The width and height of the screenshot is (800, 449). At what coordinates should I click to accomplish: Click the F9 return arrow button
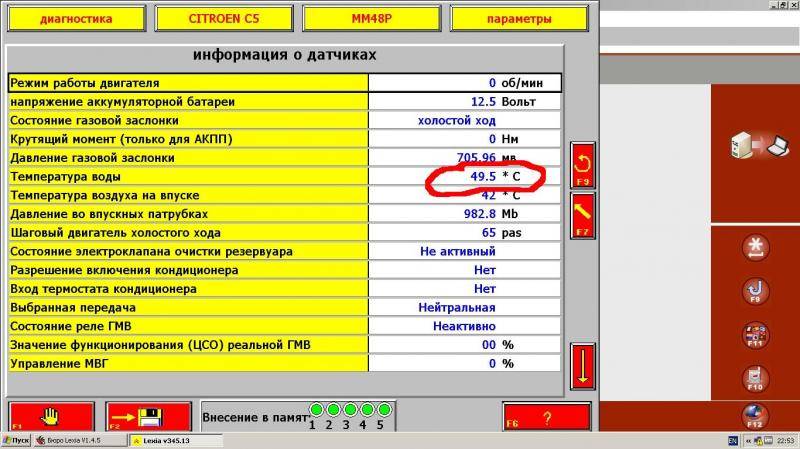point(583,165)
